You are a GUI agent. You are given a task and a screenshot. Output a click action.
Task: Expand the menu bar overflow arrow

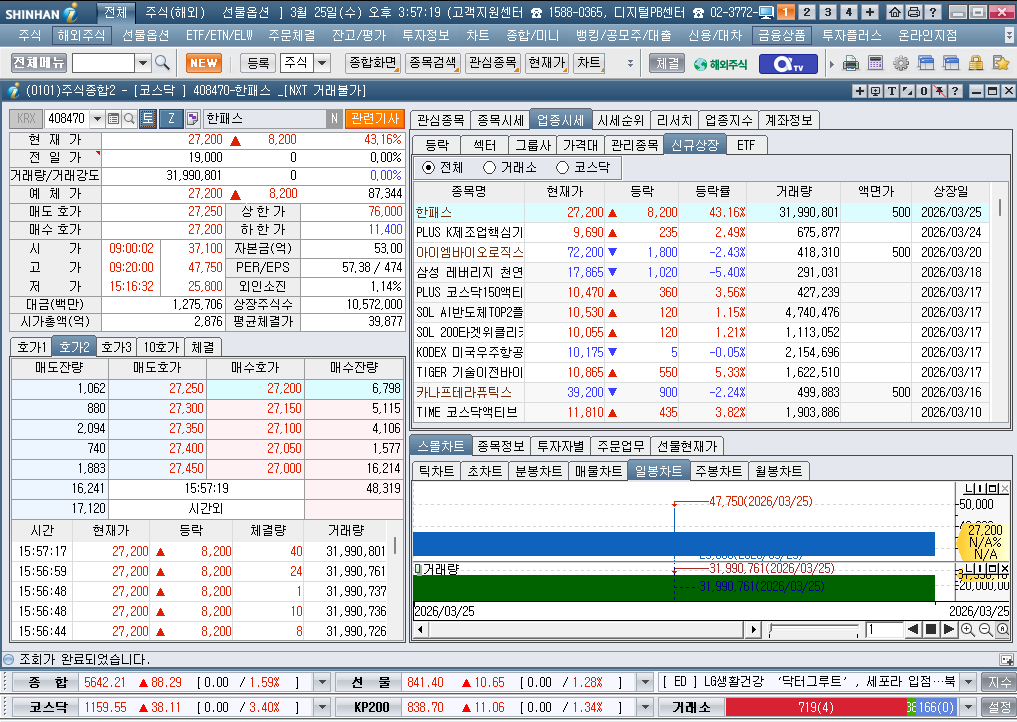(1009, 35)
